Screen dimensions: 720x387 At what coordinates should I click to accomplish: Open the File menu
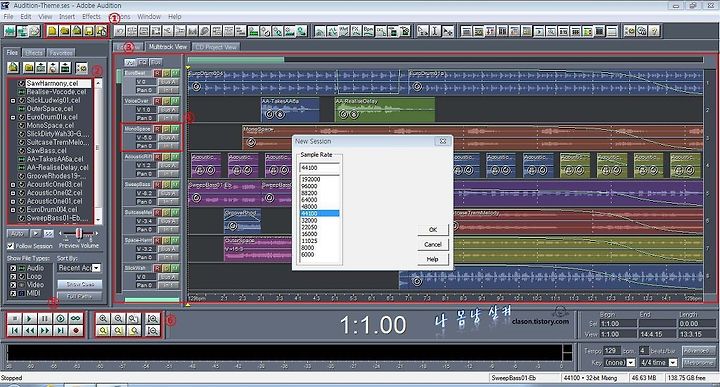[x=9, y=17]
